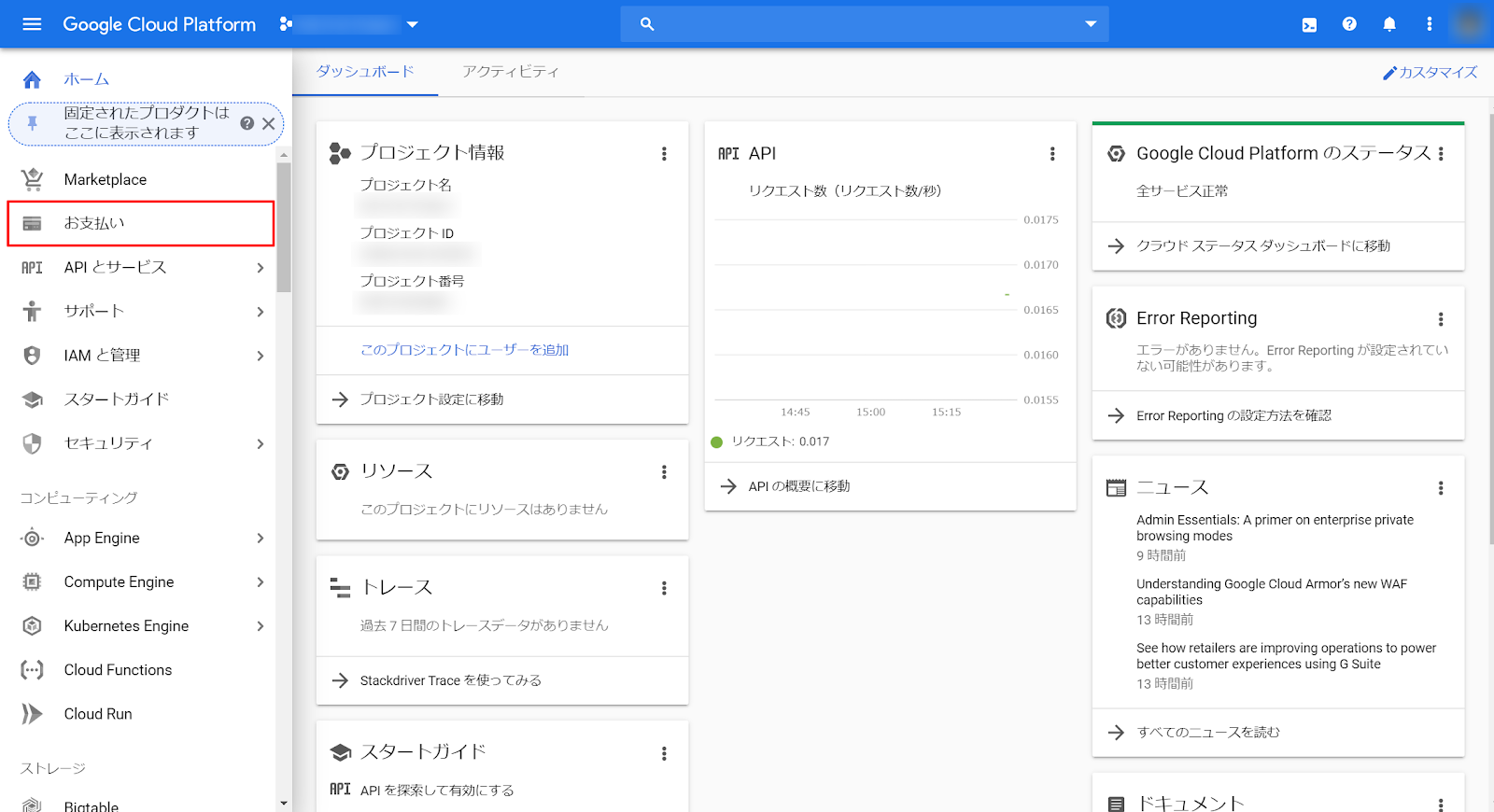Open the retailers G Suite news article
This screenshot has height=812, width=1494.
tap(1286, 656)
